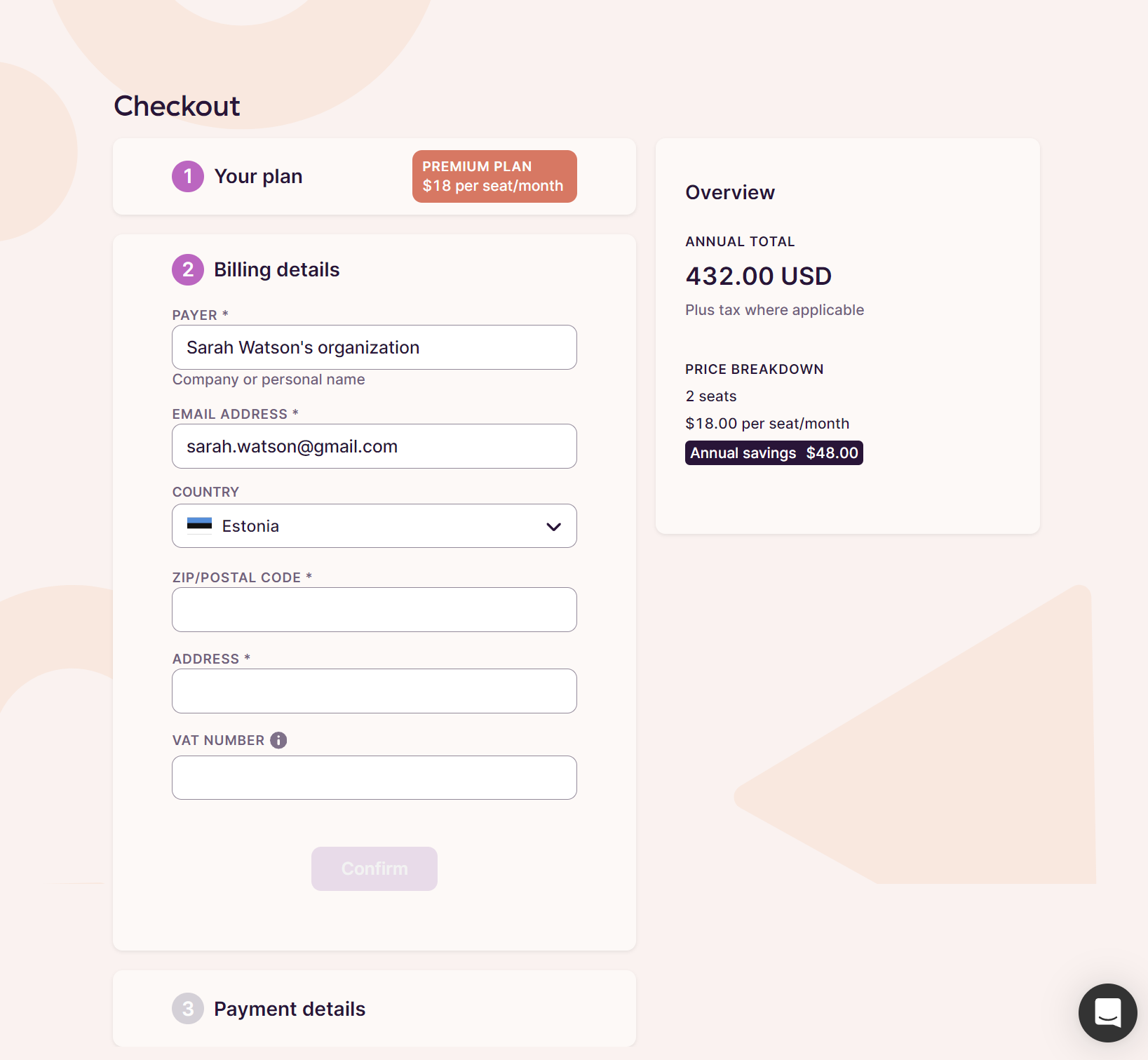The height and width of the screenshot is (1060, 1148).
Task: Click step 2 circle badge
Action: click(188, 269)
